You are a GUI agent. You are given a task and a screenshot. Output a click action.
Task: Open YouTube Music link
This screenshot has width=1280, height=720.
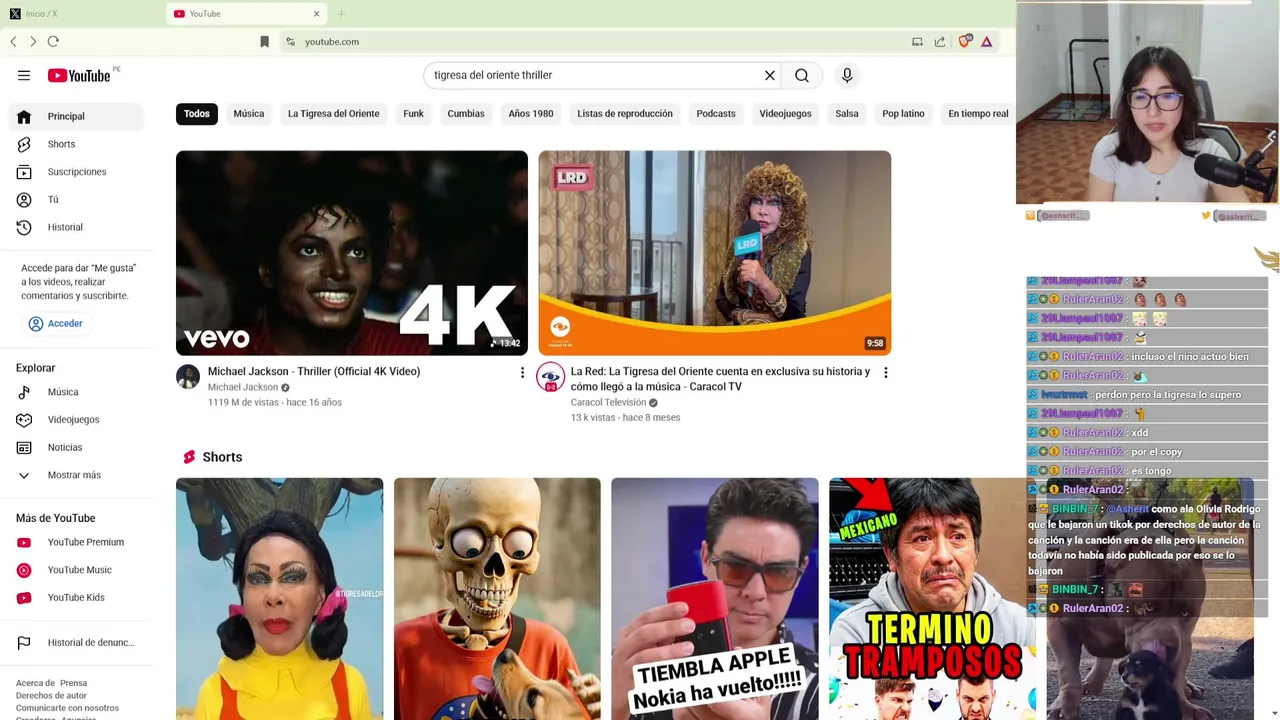click(x=76, y=570)
